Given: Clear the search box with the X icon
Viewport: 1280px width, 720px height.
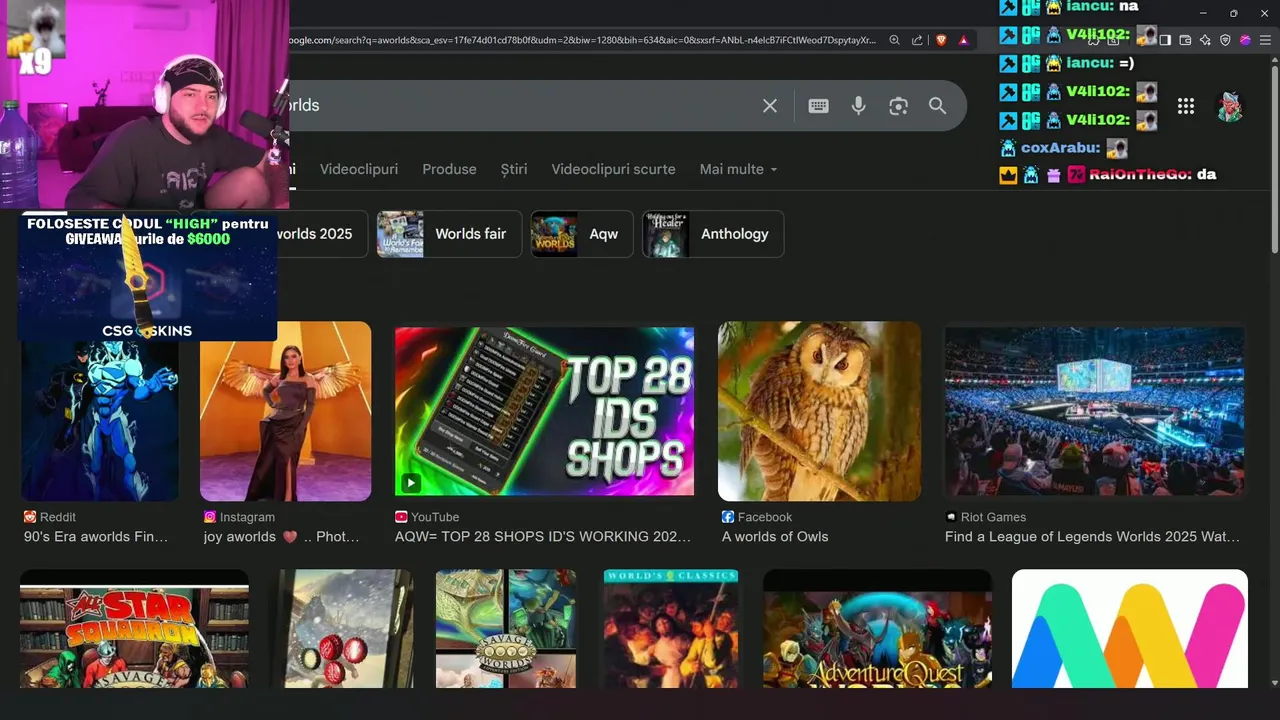Looking at the screenshot, I should pyautogui.click(x=770, y=106).
